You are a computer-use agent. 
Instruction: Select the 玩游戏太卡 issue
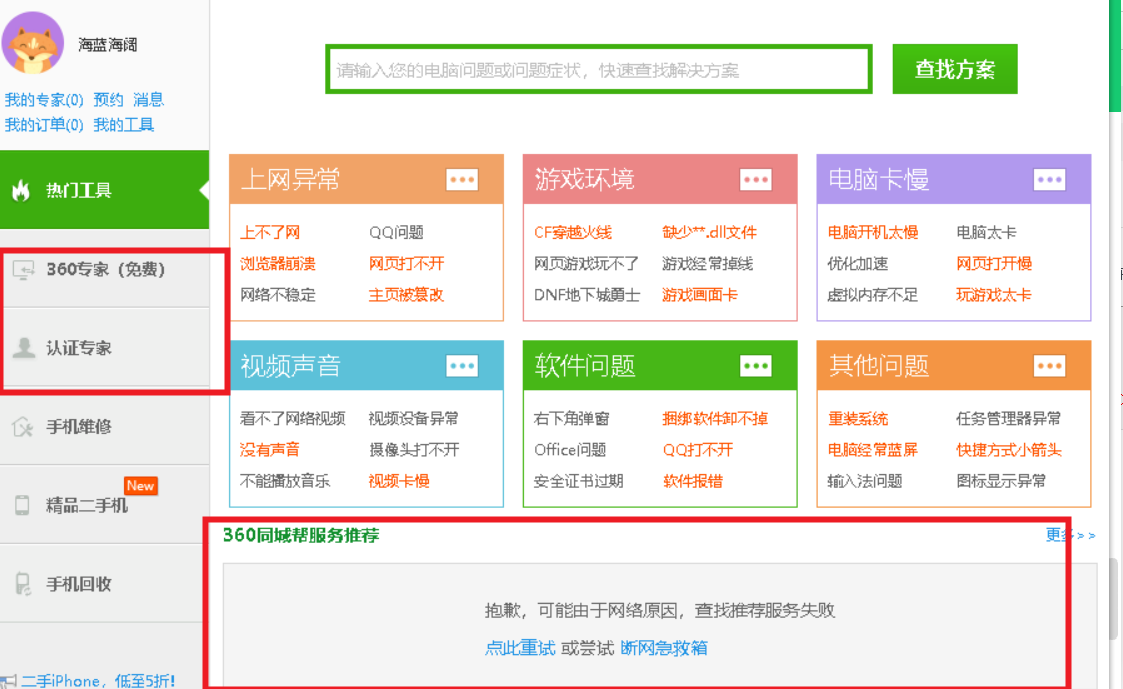(993, 294)
